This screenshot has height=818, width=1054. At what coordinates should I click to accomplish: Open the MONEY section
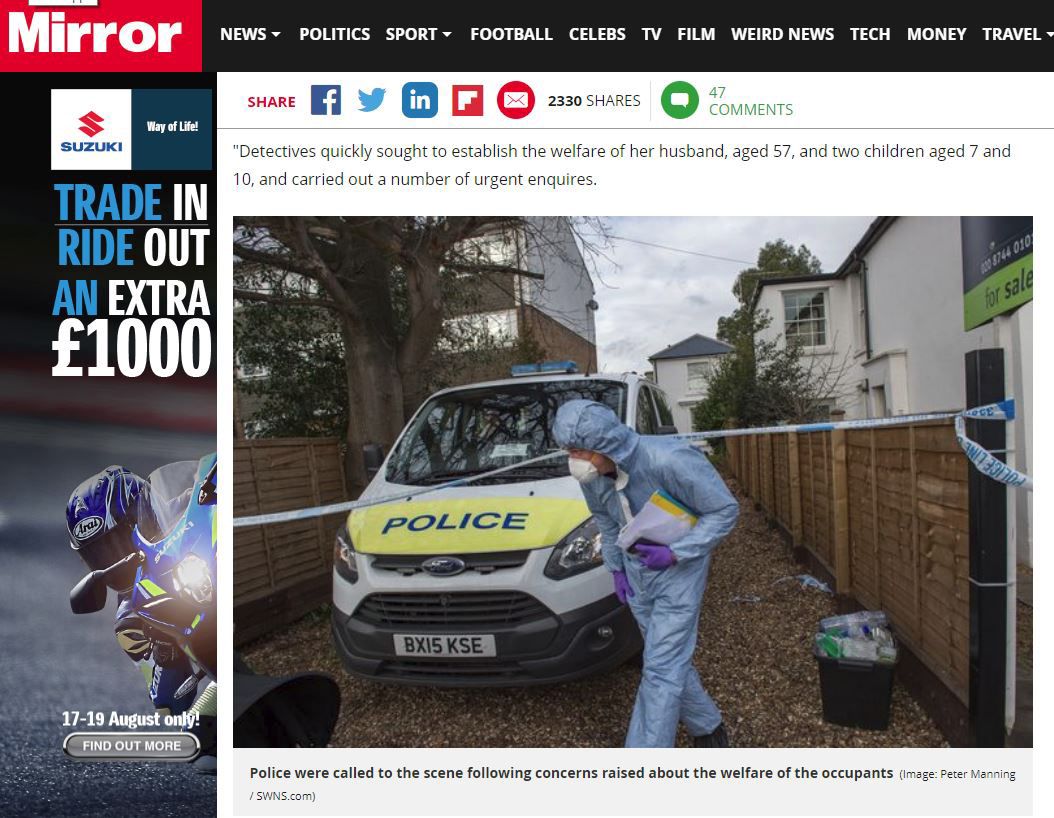[x=936, y=34]
